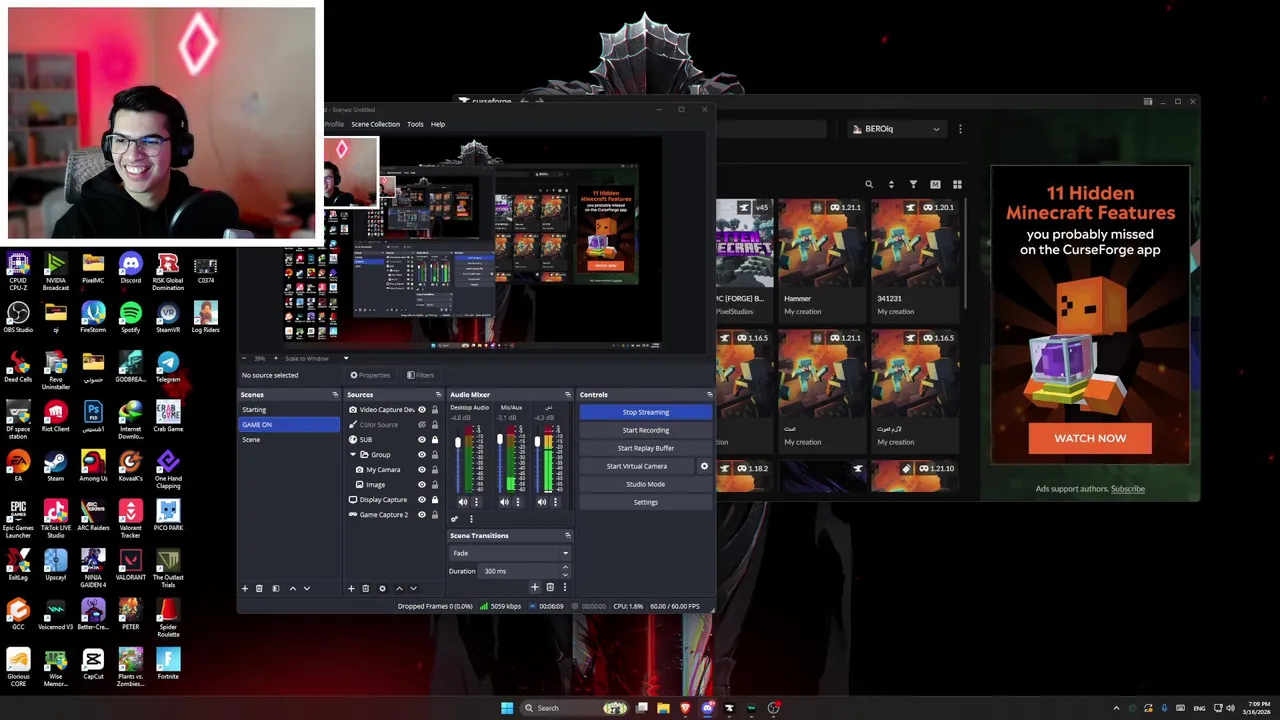Delete selected scene using Scenes trash icon
This screenshot has height=720, width=1280.
pos(259,588)
